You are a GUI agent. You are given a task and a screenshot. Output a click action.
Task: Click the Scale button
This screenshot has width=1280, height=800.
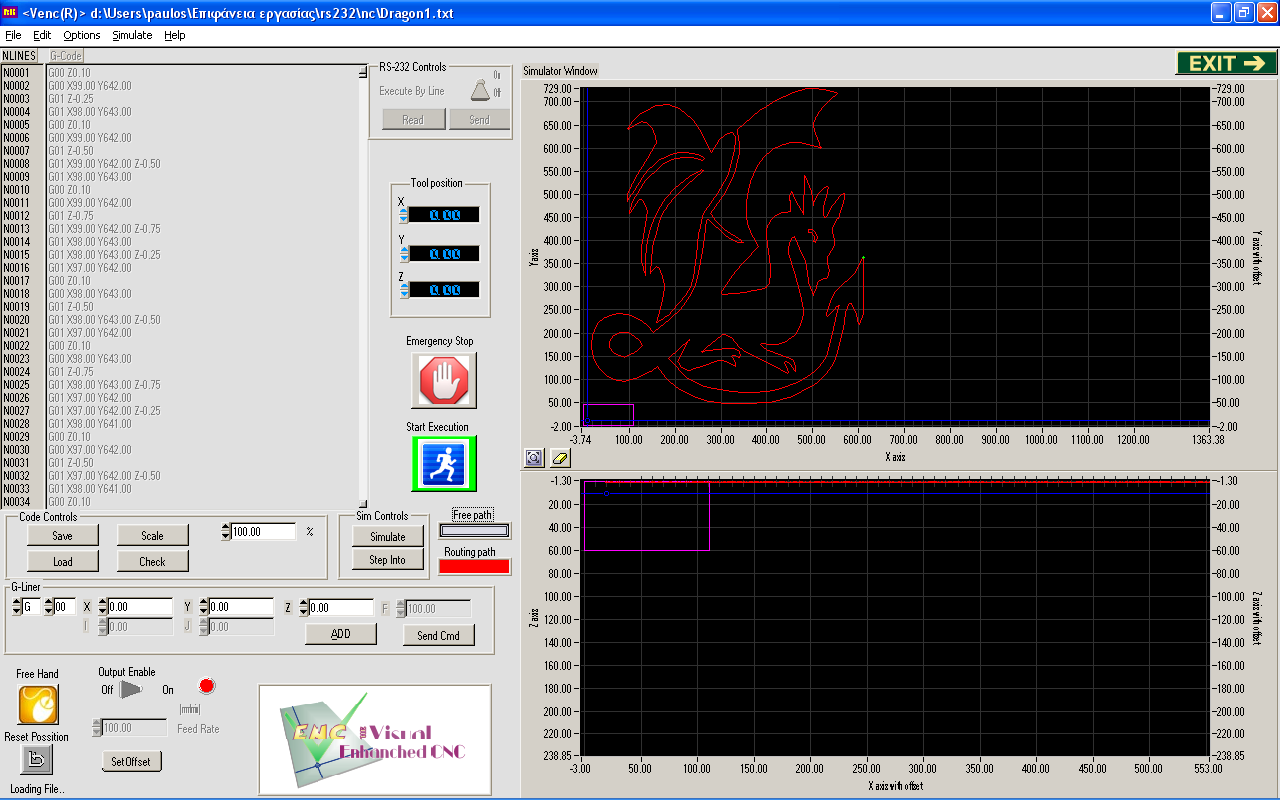pos(152,536)
